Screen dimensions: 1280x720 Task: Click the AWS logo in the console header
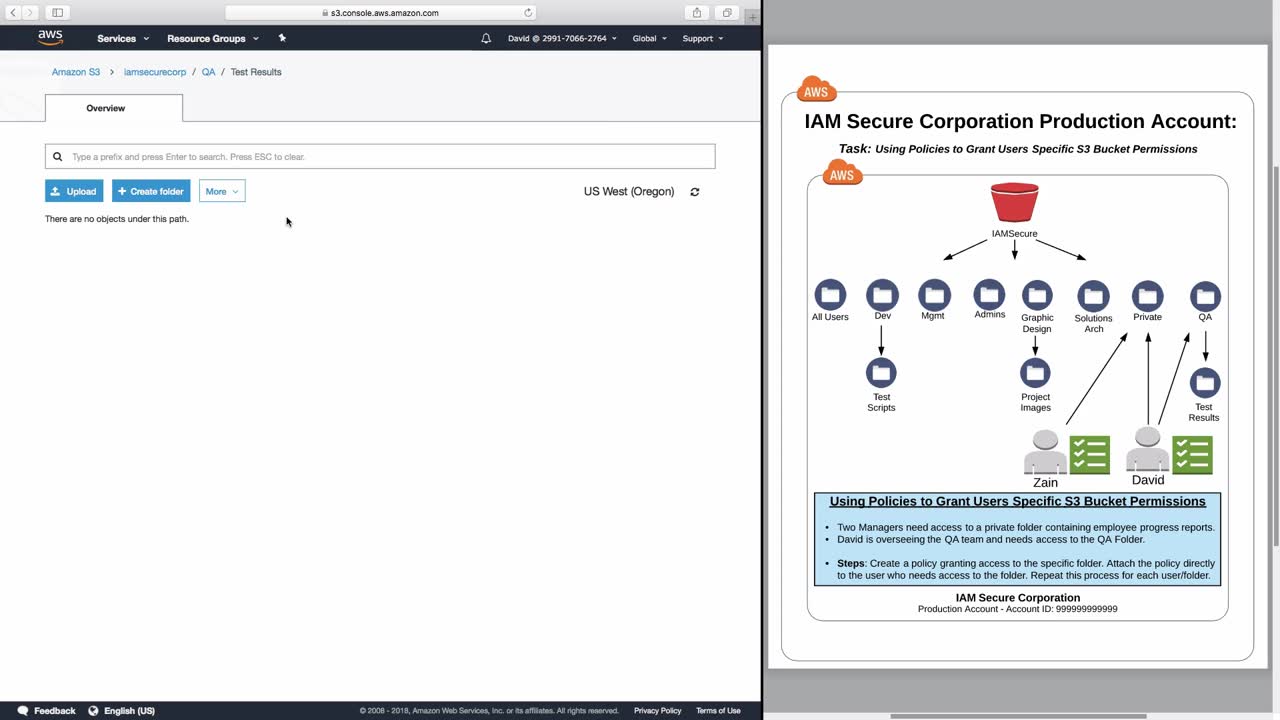tap(50, 38)
